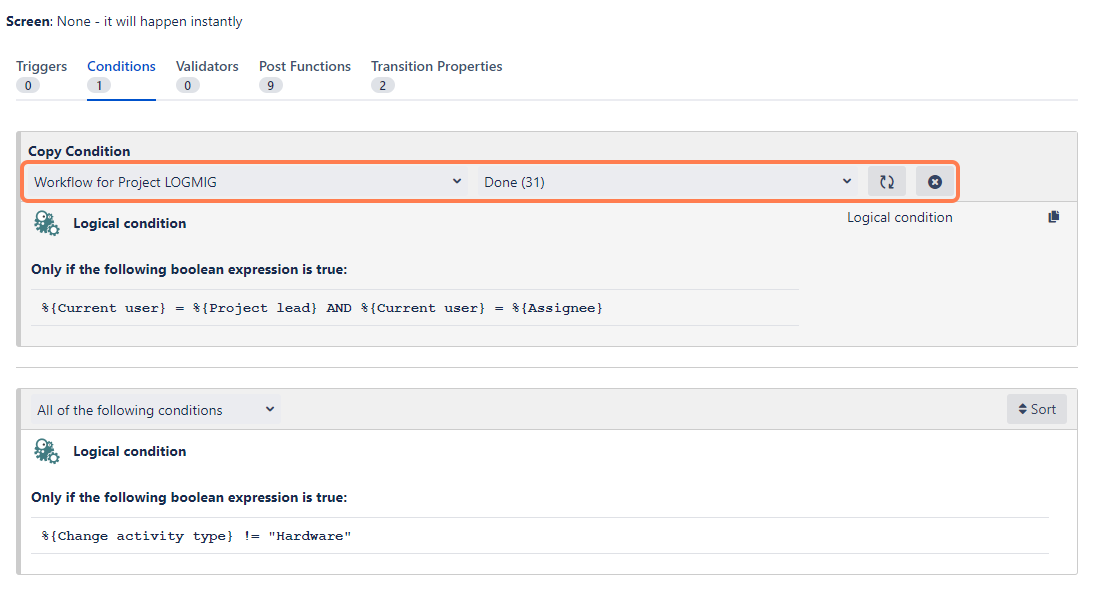Click the Transition Properties count badge 2
The height and width of the screenshot is (594, 1096).
382,86
